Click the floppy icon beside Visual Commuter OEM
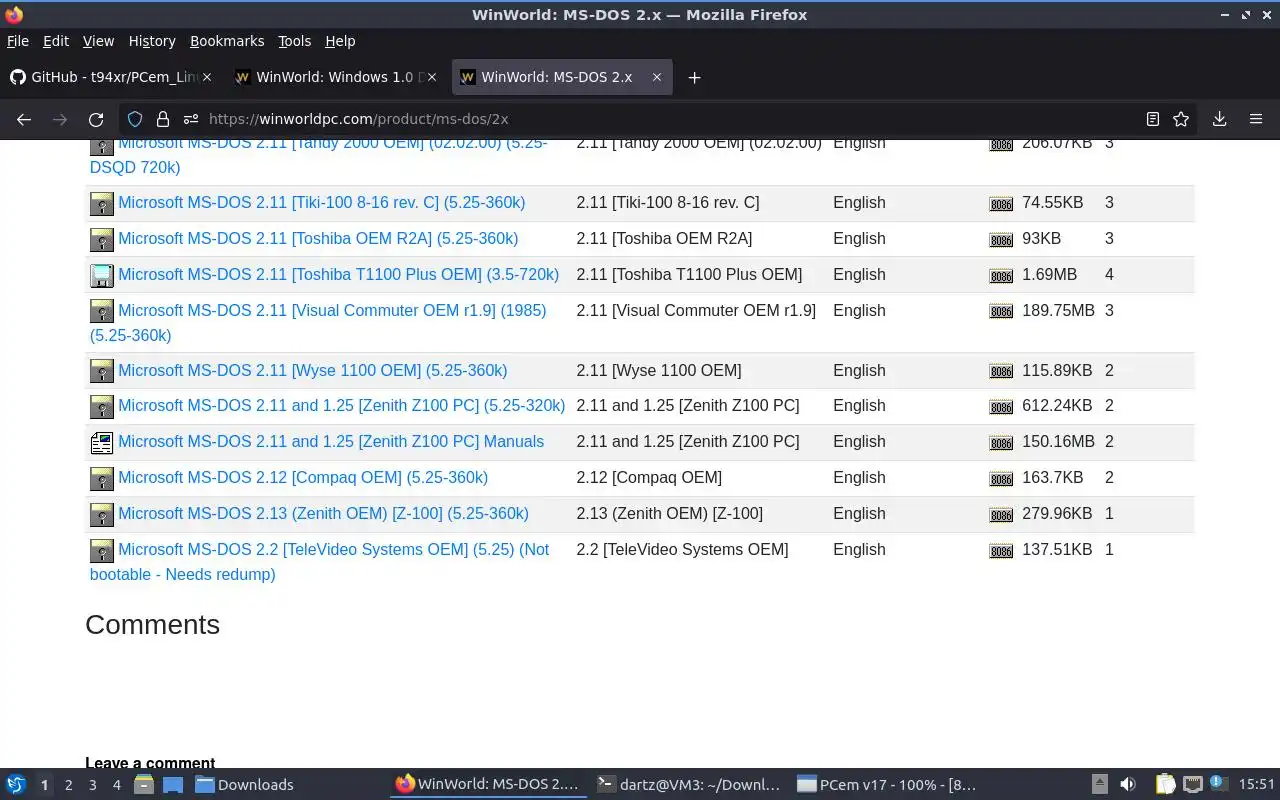Screen dimensions: 1280x800 point(102,311)
